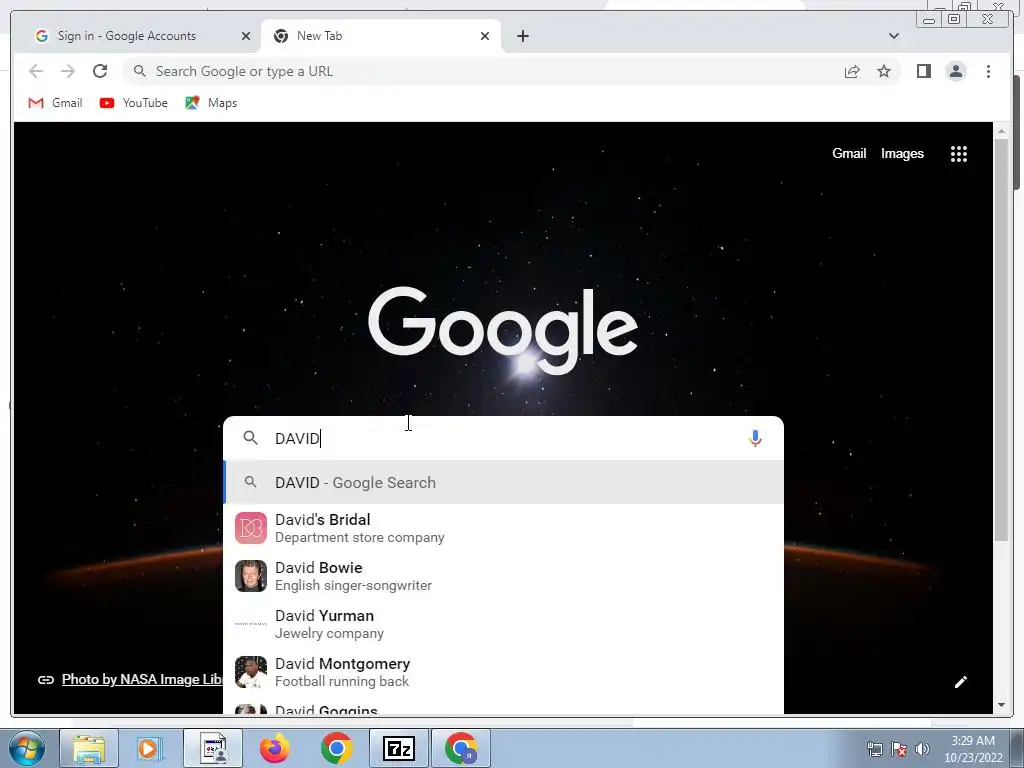Viewport: 1024px width, 768px height.
Task: Expand the tab search dropdown arrow
Action: coord(893,36)
